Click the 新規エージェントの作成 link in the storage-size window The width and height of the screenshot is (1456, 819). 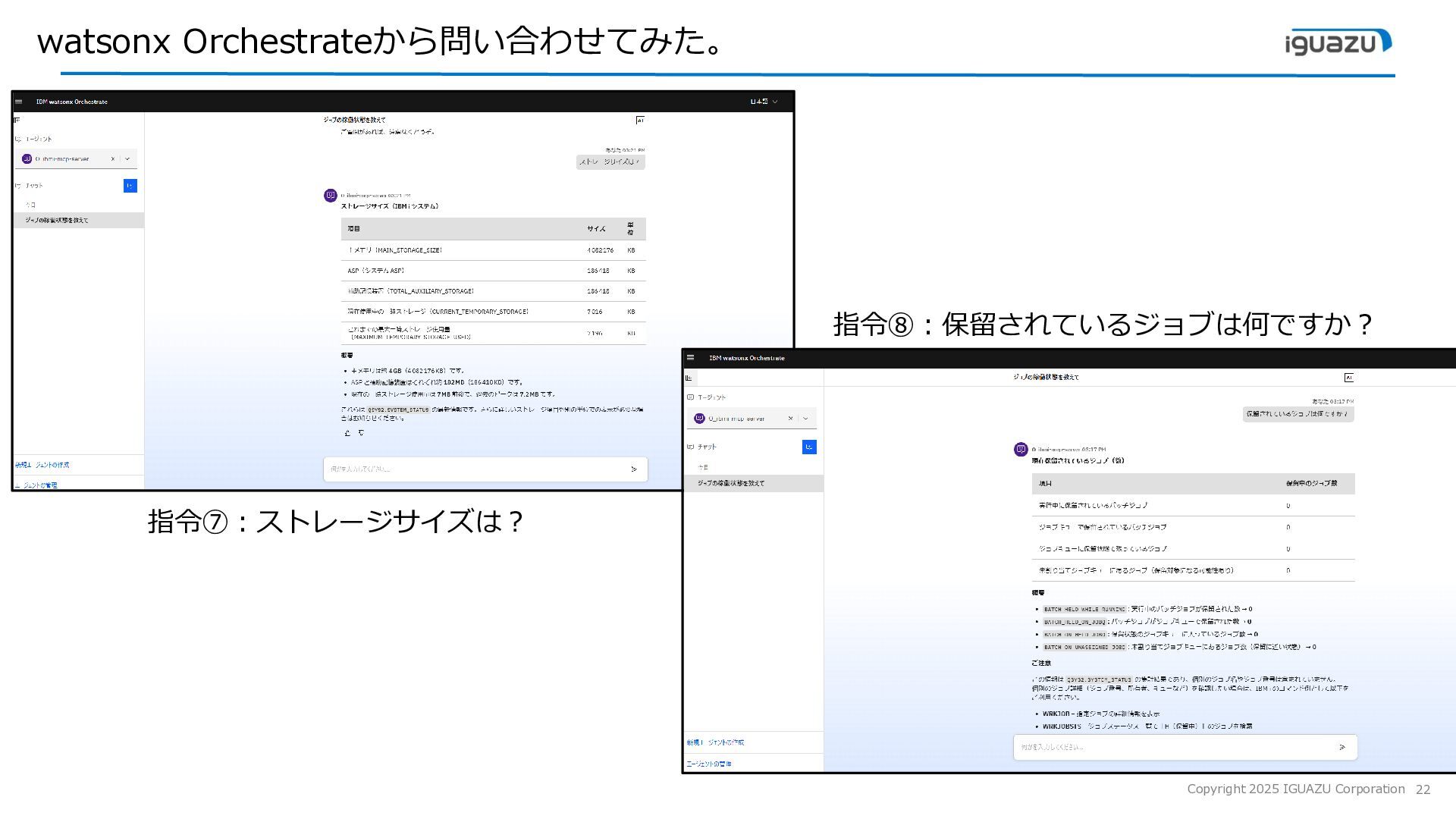42,465
